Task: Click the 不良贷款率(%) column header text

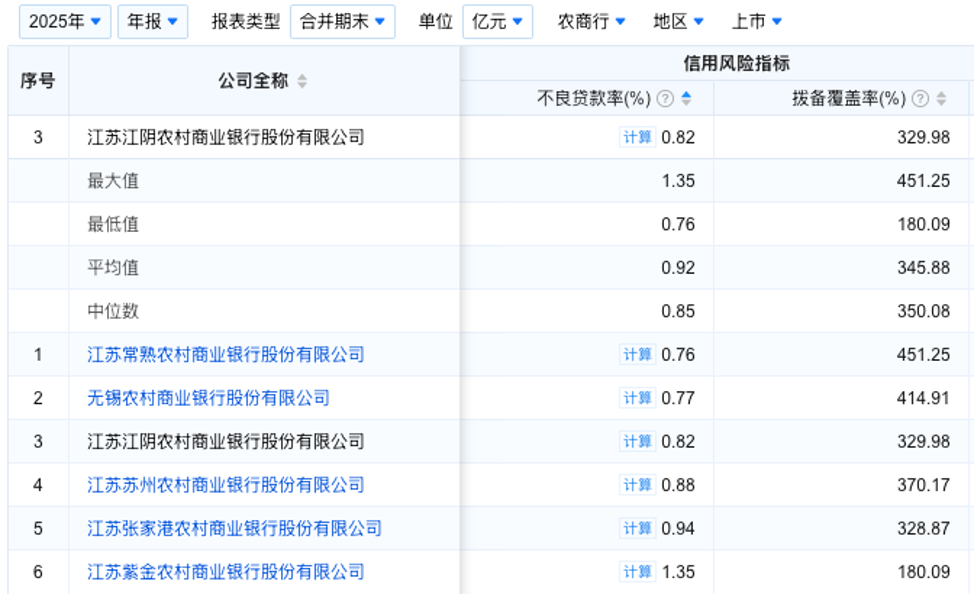Action: pos(594,98)
